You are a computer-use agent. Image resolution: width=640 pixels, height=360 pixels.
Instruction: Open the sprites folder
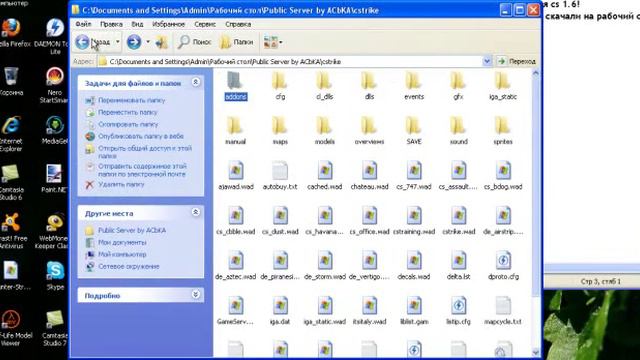(x=503, y=130)
